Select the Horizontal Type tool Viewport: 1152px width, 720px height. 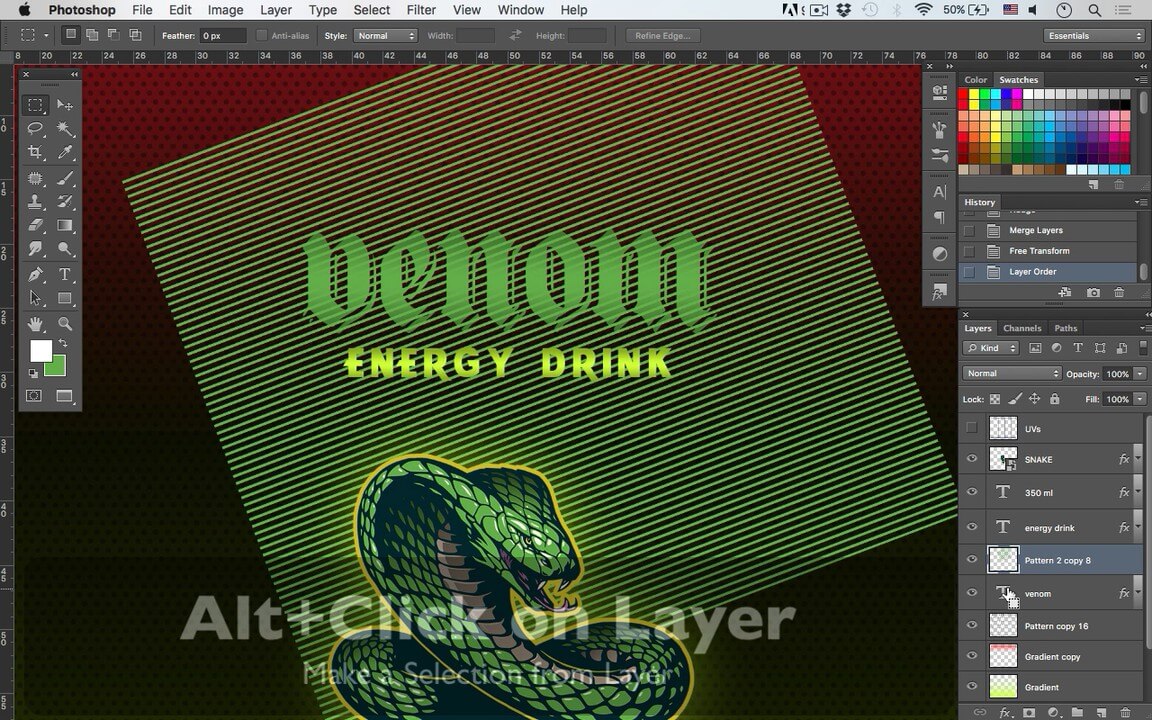[x=65, y=274]
